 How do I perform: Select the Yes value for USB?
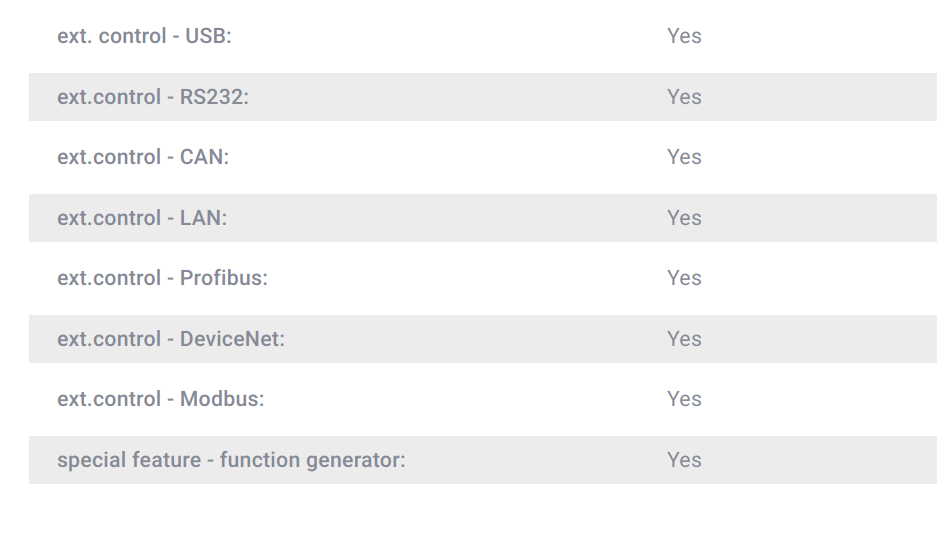pyautogui.click(x=684, y=36)
